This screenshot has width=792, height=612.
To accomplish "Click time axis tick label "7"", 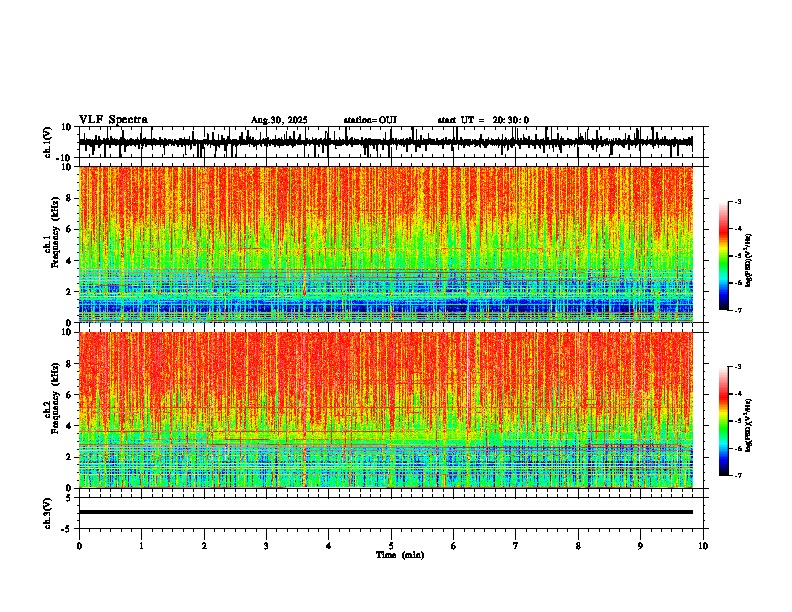I will tap(516, 546).
